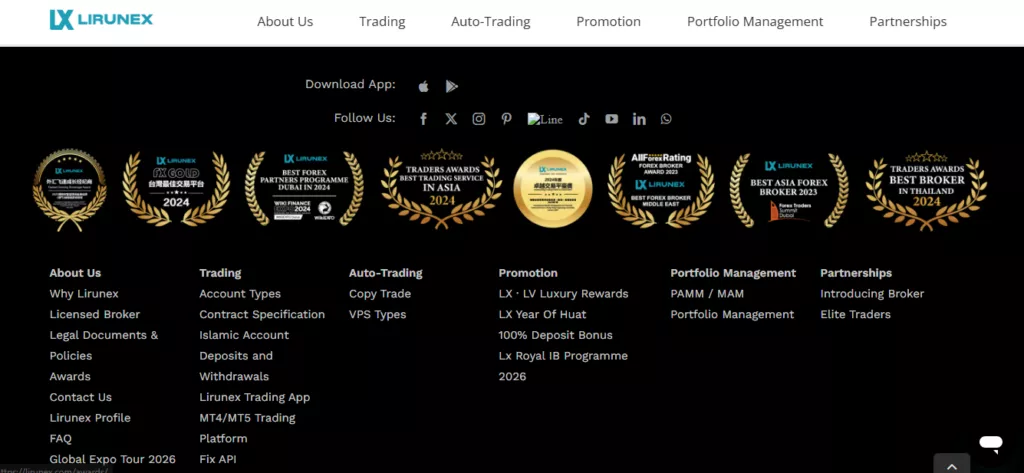This screenshot has width=1024, height=473.
Task: View the first circular Chinese award badge
Action: pyautogui.click(x=69, y=190)
